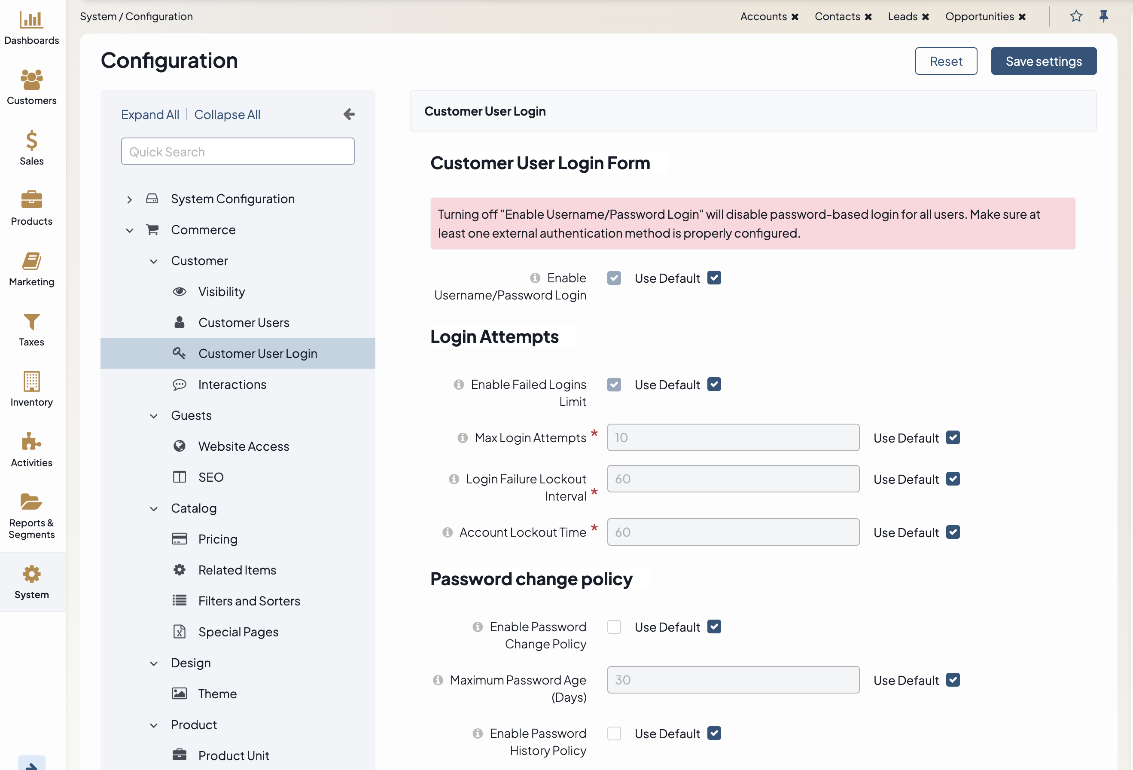This screenshot has width=1133, height=770.
Task: Collapse the configuration sidebar with arrow
Action: 349,114
